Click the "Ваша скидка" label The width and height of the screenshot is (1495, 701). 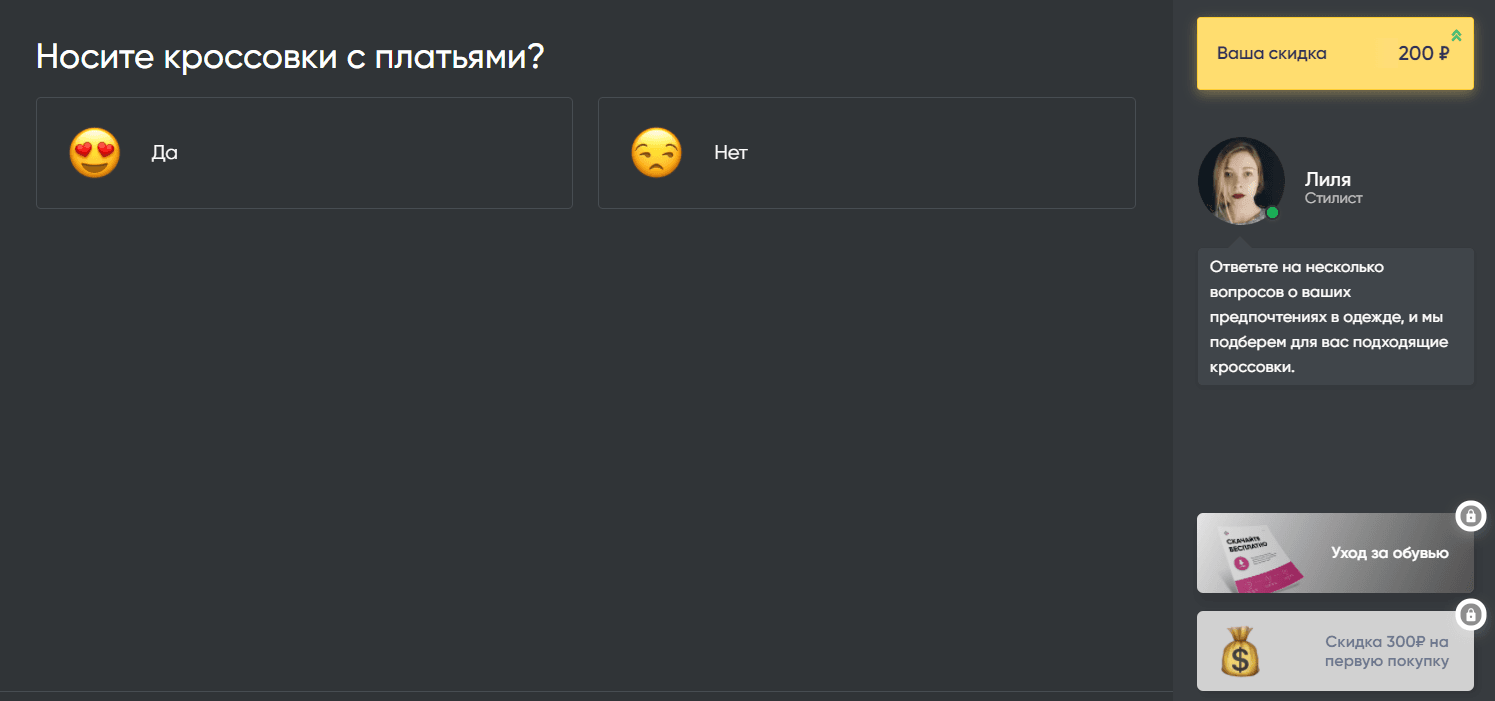[1271, 54]
